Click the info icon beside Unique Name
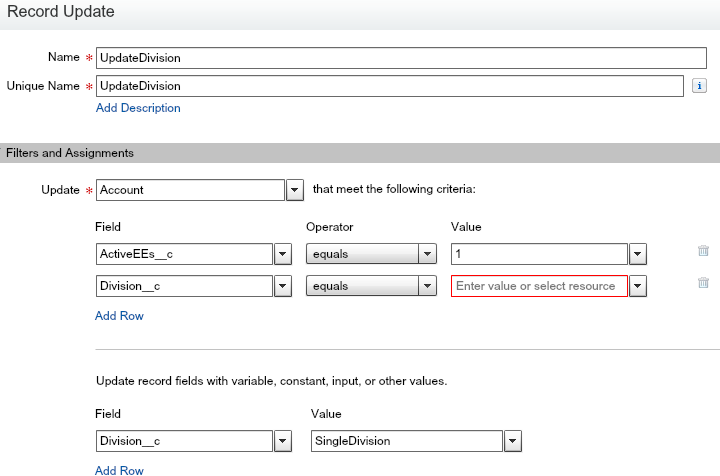Screen dimensions: 720x476 pos(700,87)
